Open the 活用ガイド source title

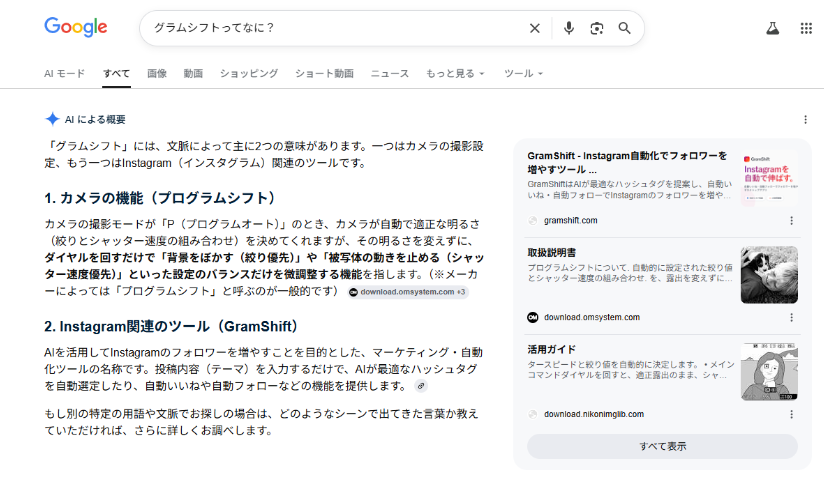point(551,350)
